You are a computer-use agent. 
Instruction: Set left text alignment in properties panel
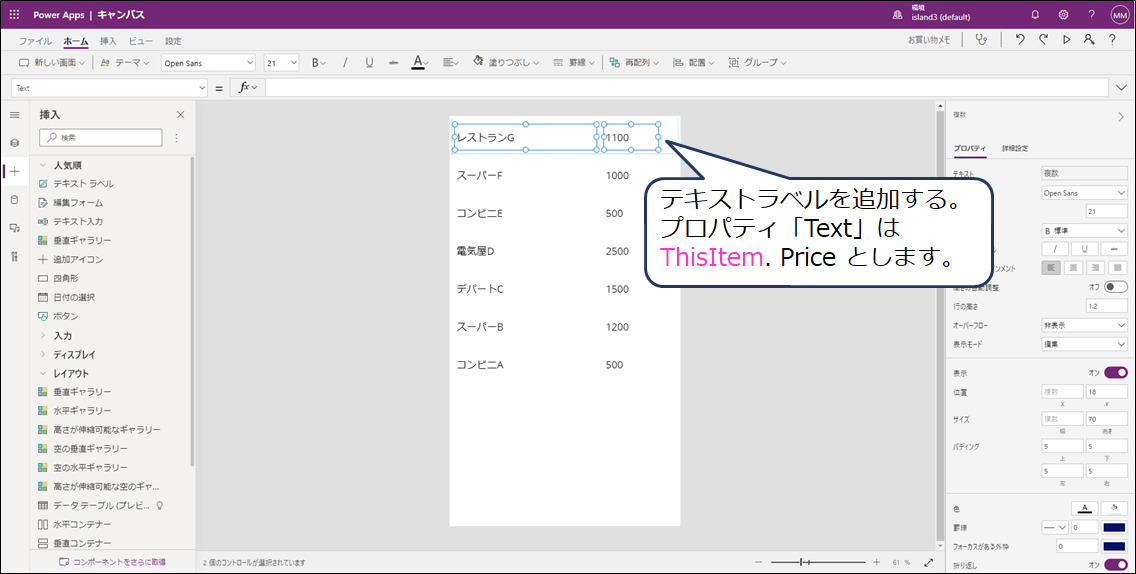(1051, 268)
